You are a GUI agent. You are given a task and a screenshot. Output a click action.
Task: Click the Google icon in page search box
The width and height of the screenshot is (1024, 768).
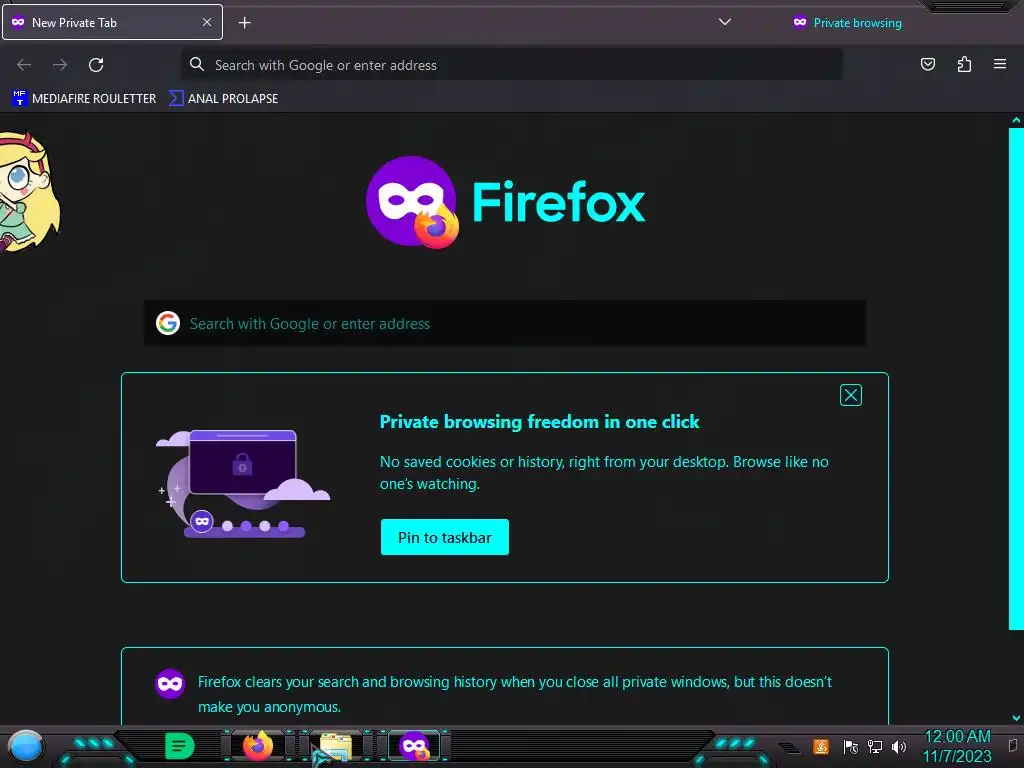click(x=168, y=323)
